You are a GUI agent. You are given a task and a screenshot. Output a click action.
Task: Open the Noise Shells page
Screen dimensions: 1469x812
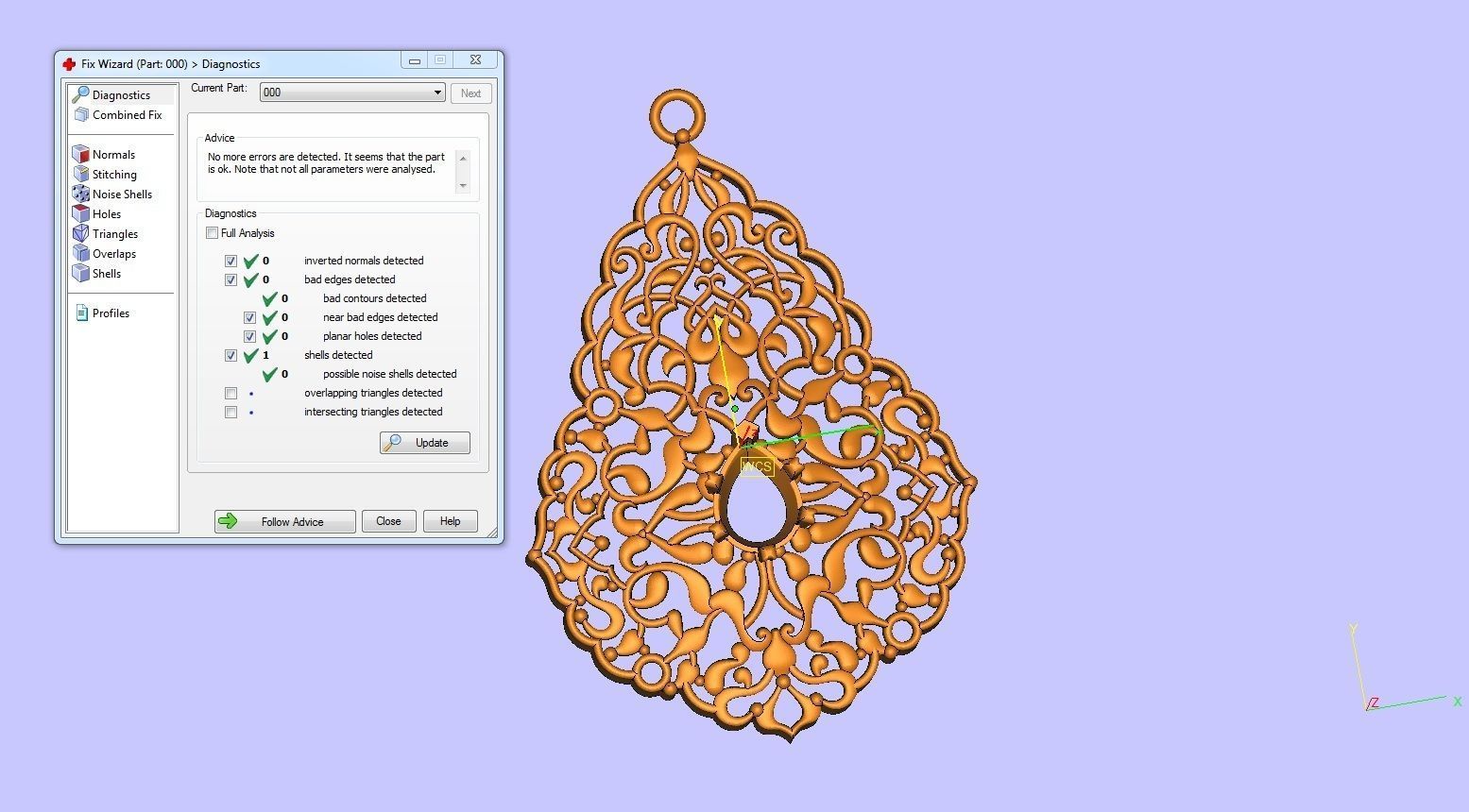point(122,195)
